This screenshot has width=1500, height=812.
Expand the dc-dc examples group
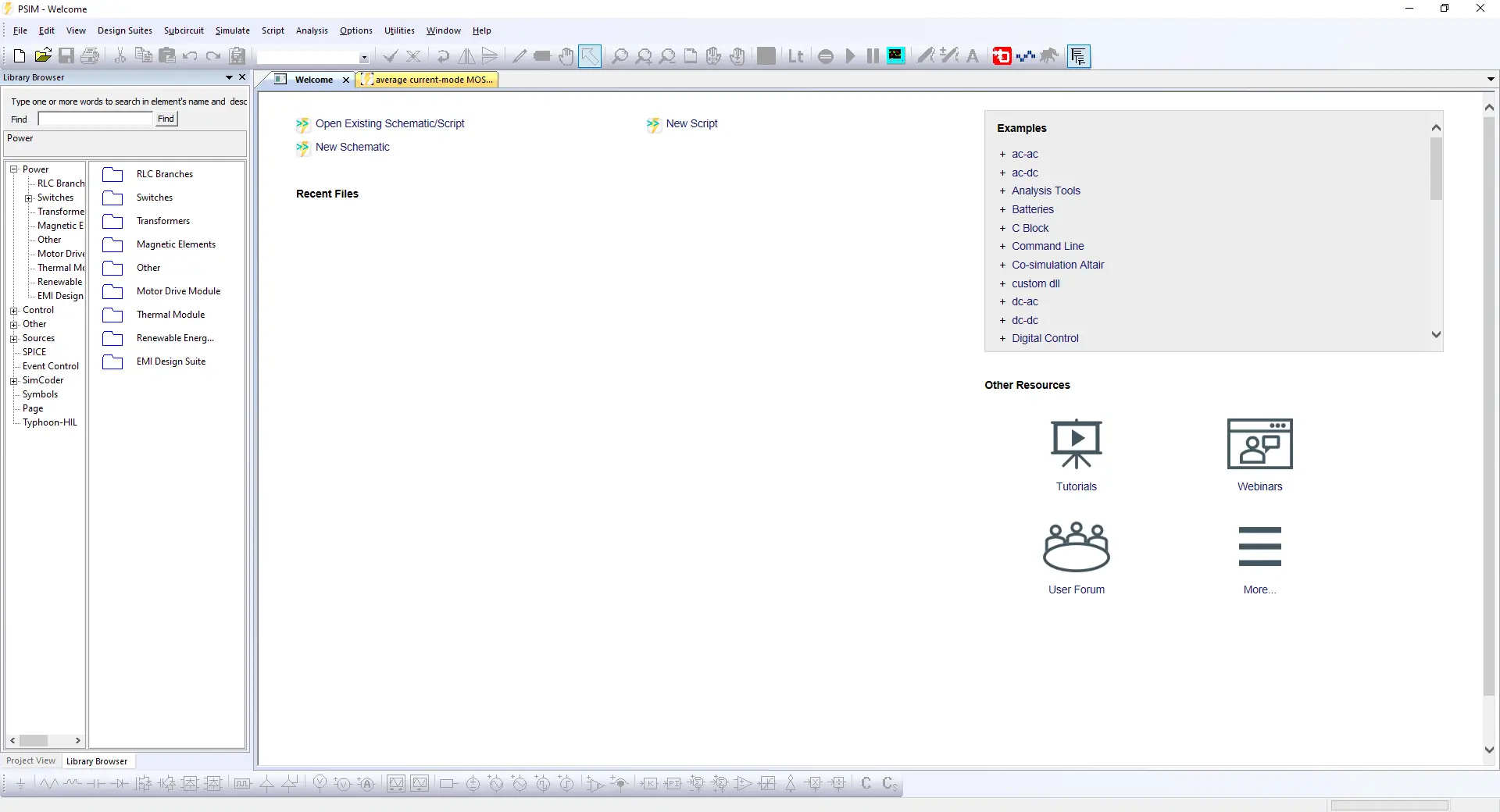click(x=1002, y=321)
